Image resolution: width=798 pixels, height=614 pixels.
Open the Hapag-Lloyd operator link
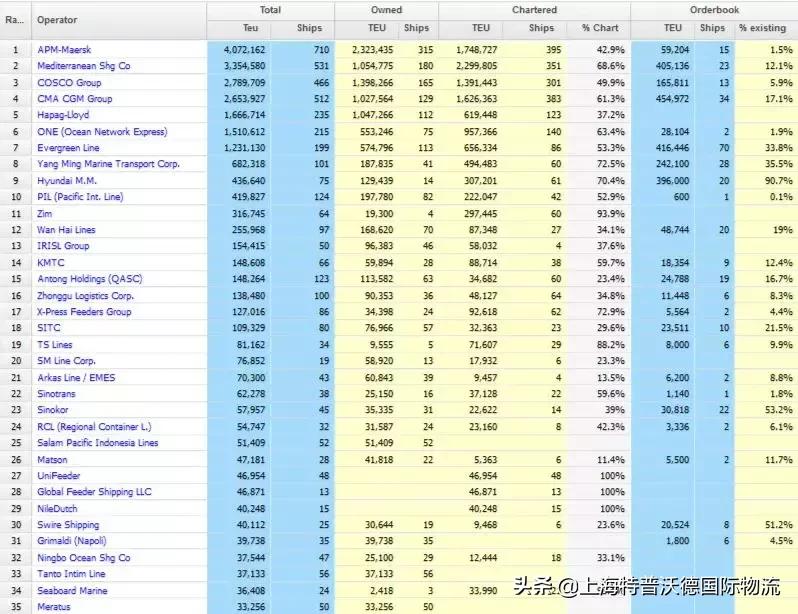point(63,115)
